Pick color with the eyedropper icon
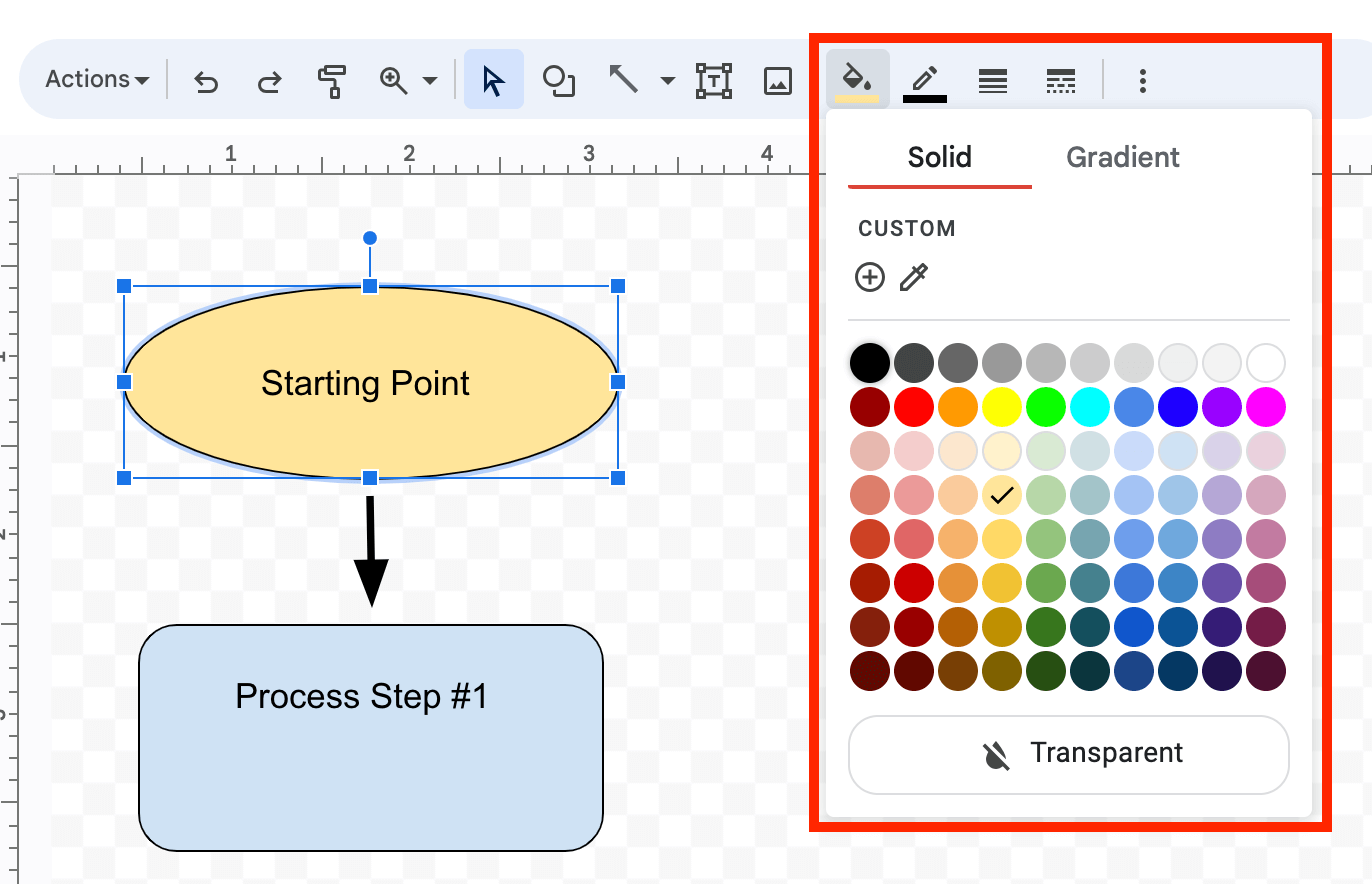The width and height of the screenshot is (1372, 884). pyautogui.click(x=914, y=277)
